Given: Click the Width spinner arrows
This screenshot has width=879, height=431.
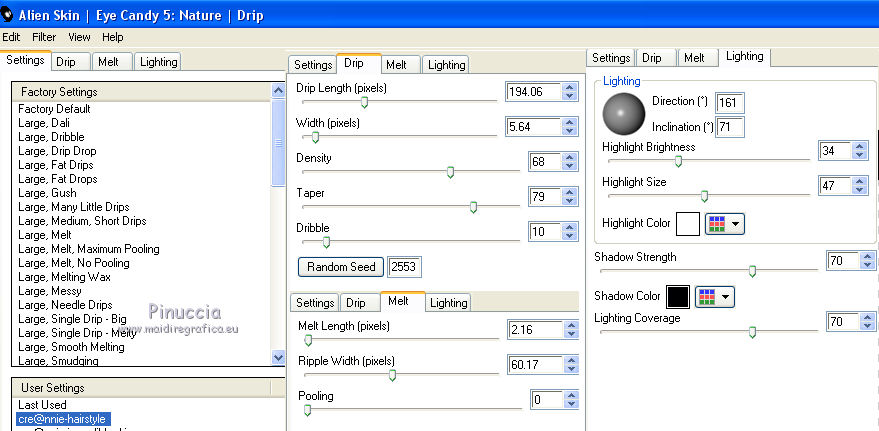Looking at the screenshot, I should click(570, 127).
